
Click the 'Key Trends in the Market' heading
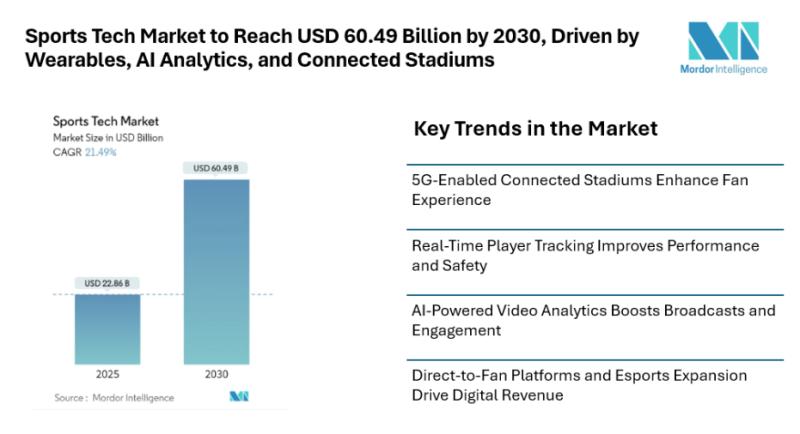coord(535,129)
